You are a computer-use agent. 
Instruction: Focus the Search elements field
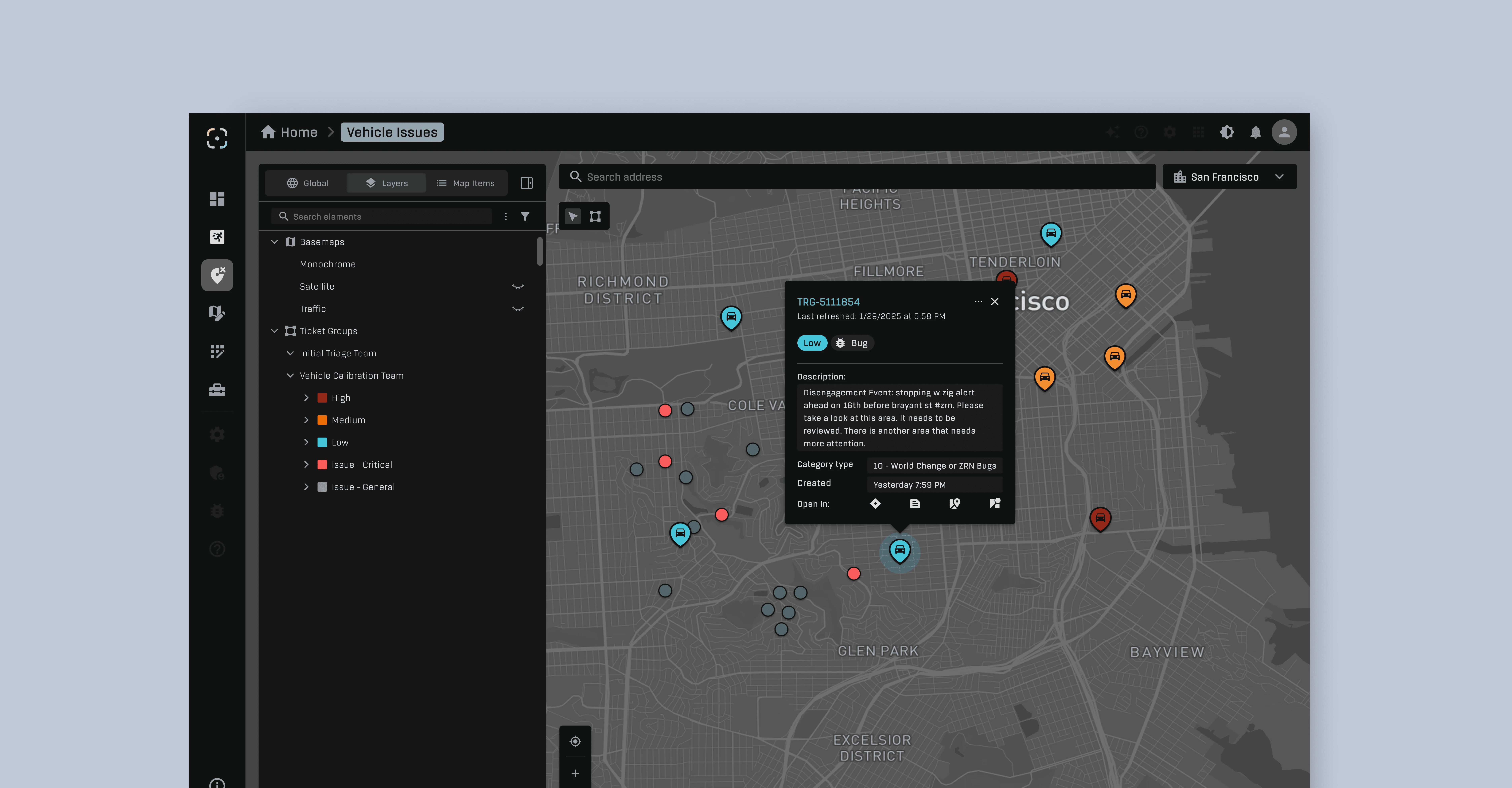point(382,217)
